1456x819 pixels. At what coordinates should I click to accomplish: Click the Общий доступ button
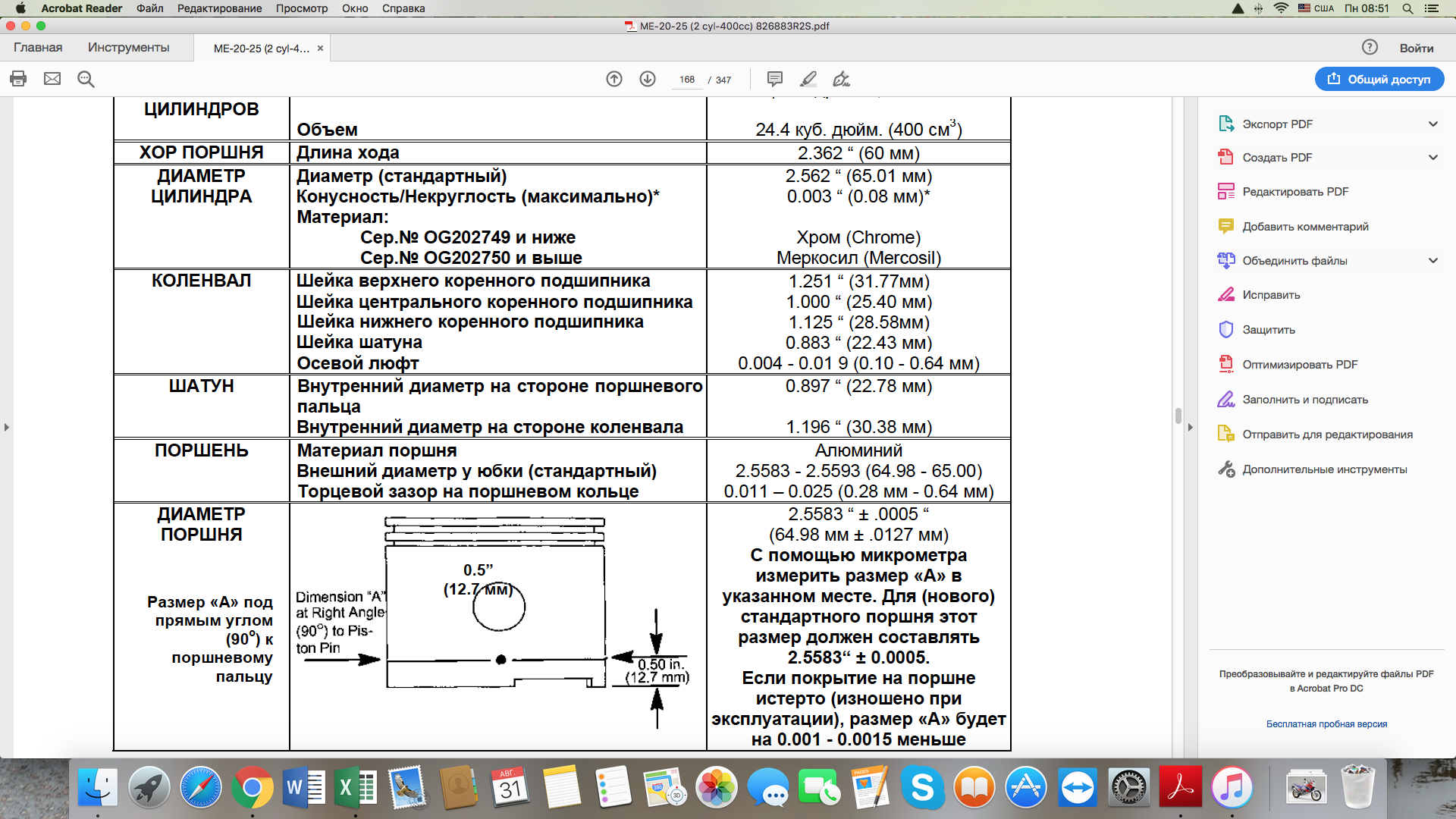(x=1379, y=79)
